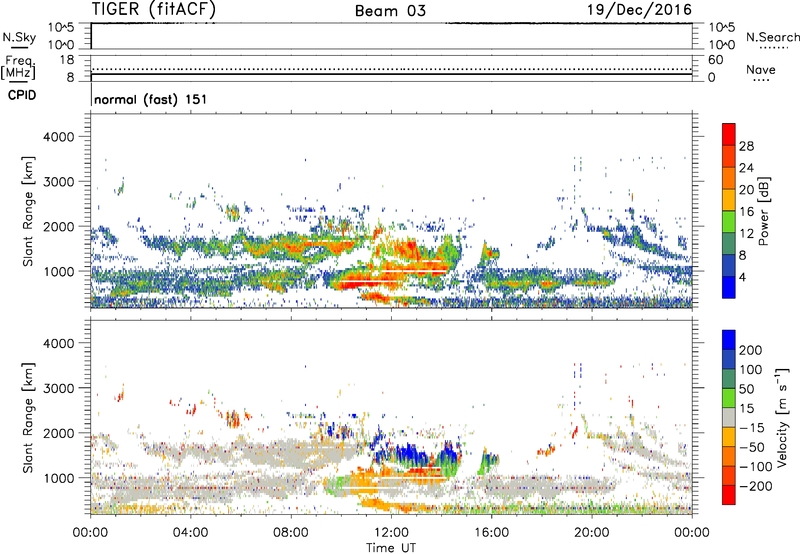
Task: Click the red bottom segment of Velocity colorbar
Action: 729,495
